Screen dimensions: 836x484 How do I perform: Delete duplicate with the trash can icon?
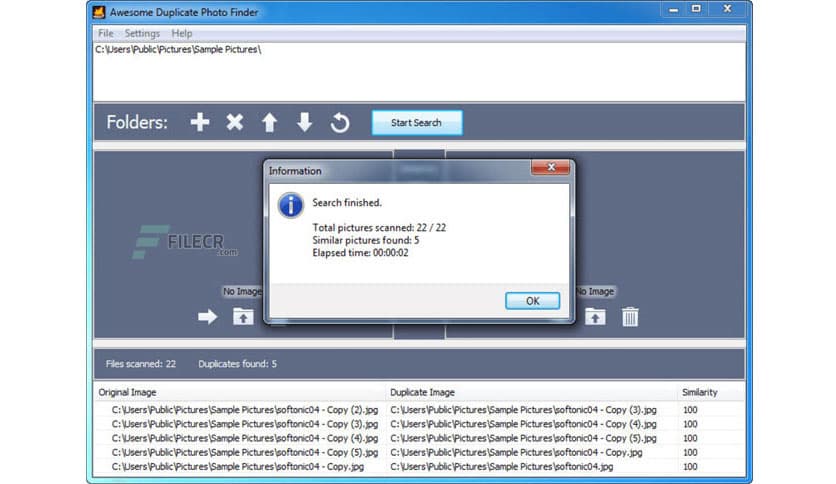tap(630, 317)
